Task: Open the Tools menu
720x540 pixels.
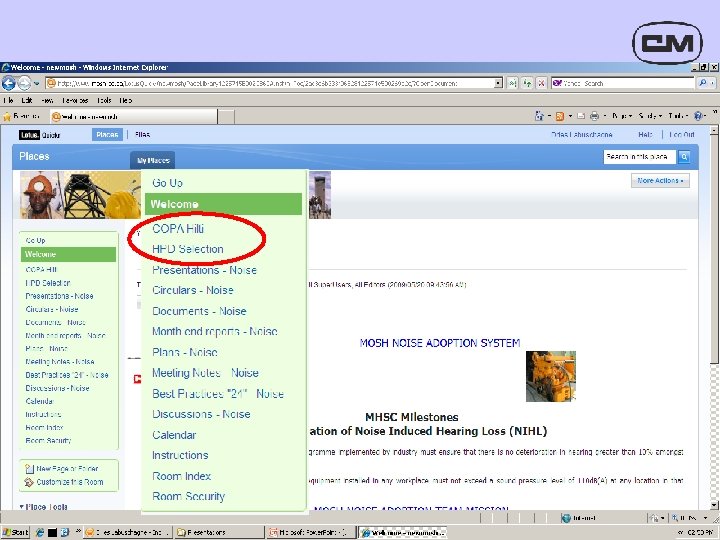Action: [x=104, y=100]
